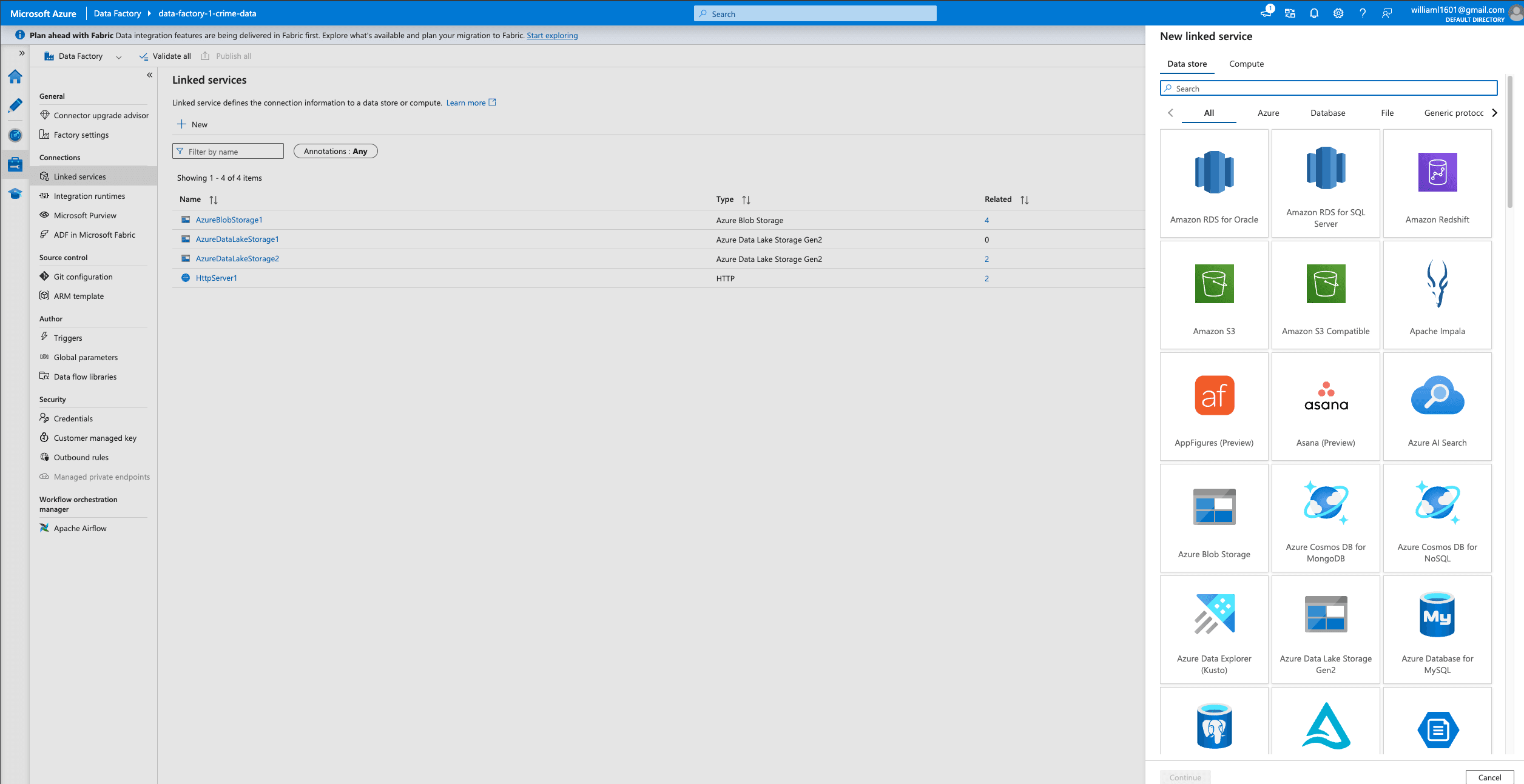Choose Azure Database for MySQL connector
Screen dimensions: 1524x784
click(1437, 629)
